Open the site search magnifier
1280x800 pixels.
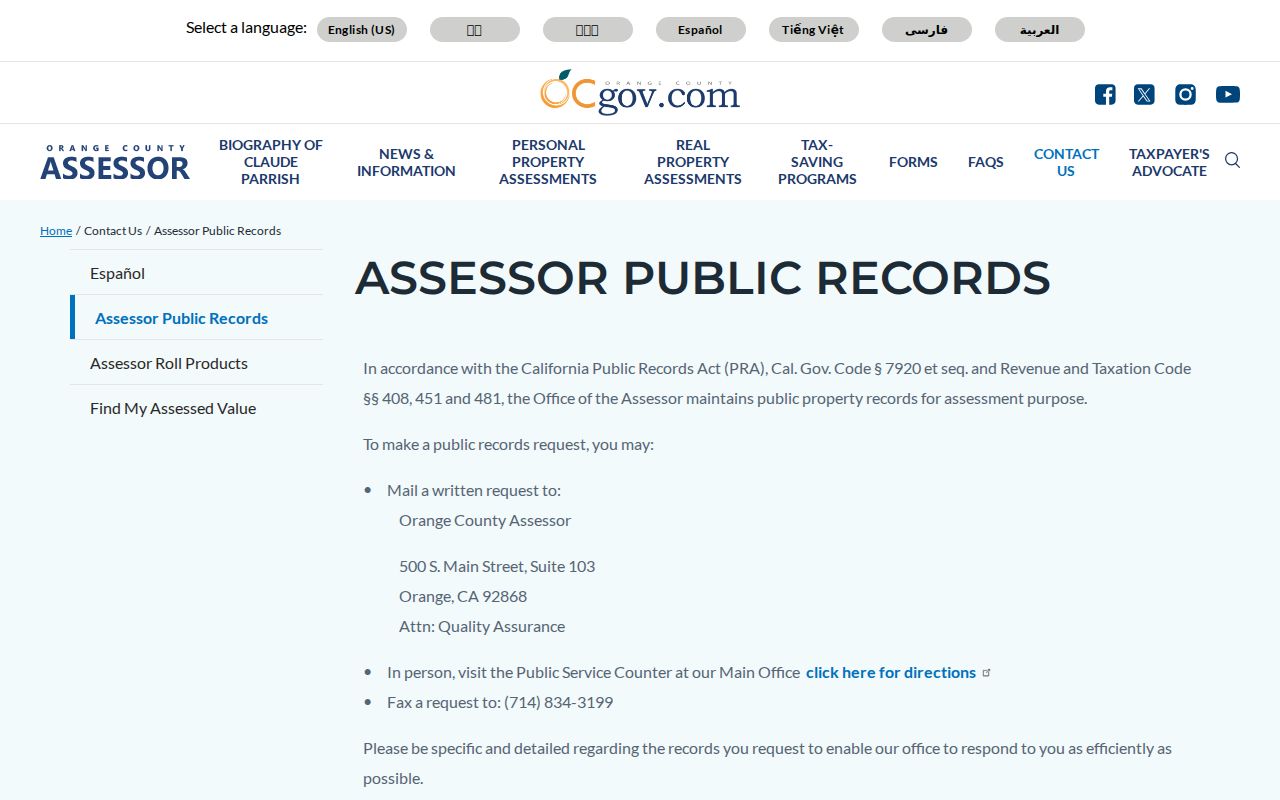click(x=1232, y=160)
